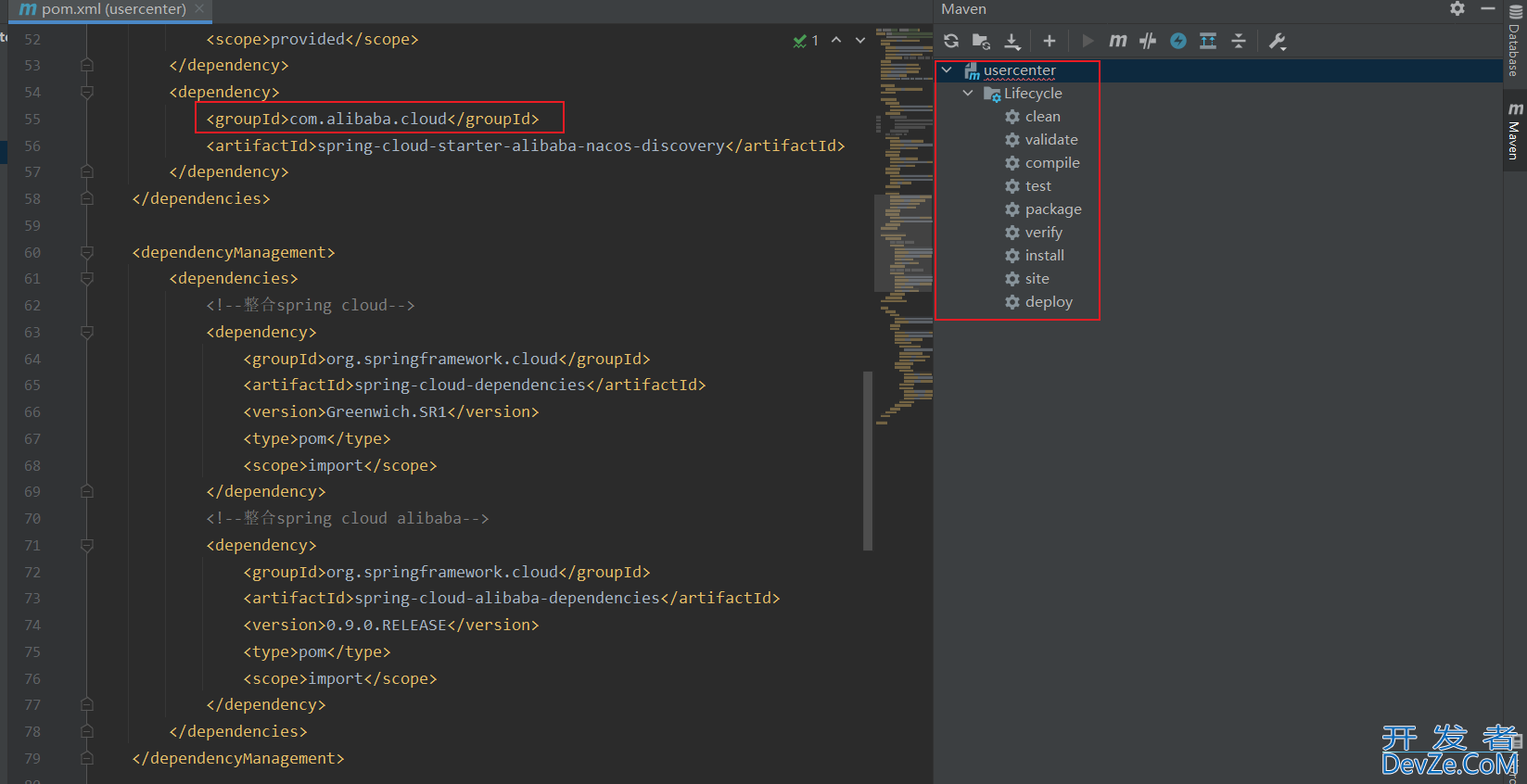Screen dimensions: 1527x784
Task: Click the provided scope line
Action: tap(312, 39)
